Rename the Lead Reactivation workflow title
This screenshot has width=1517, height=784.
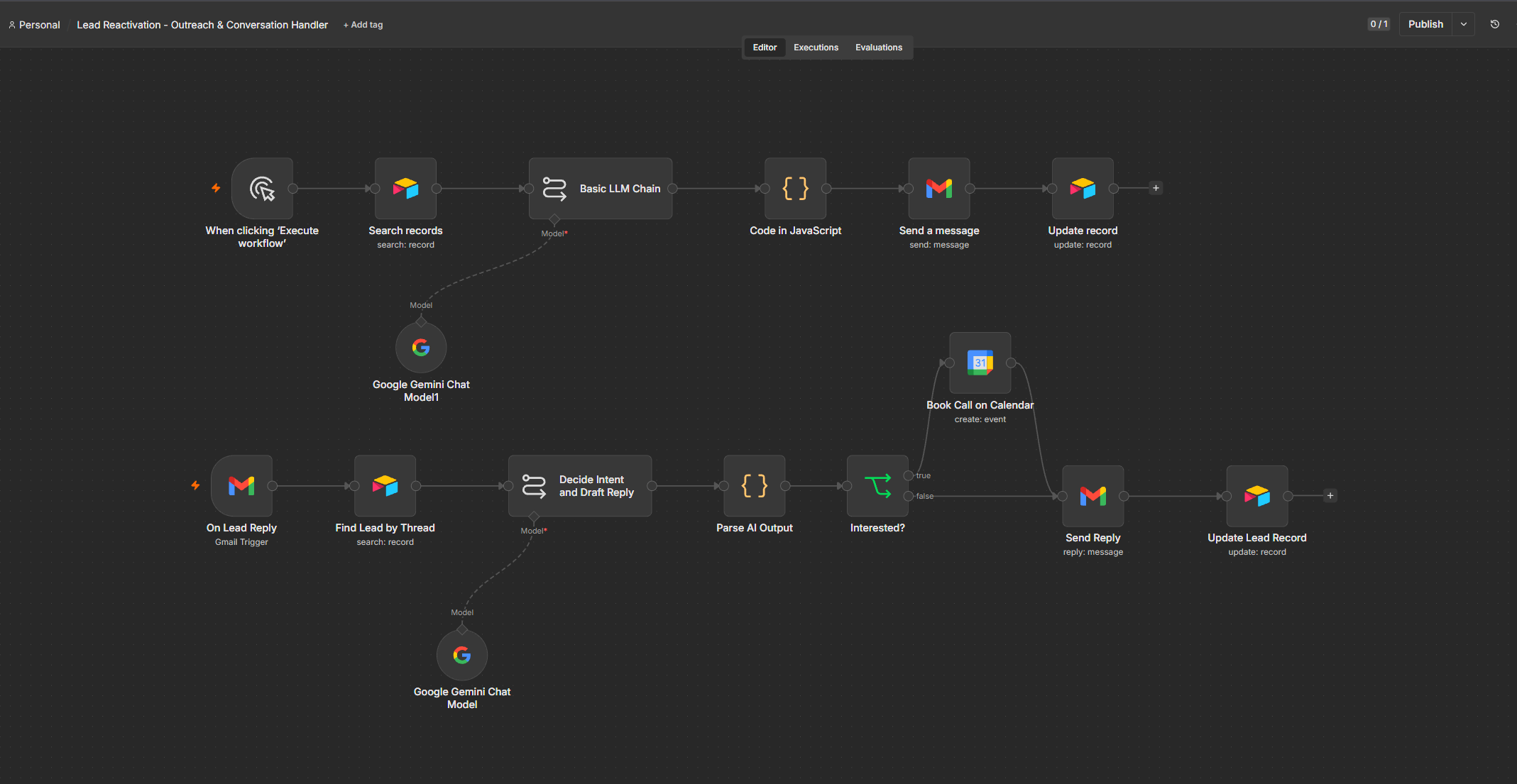click(202, 25)
